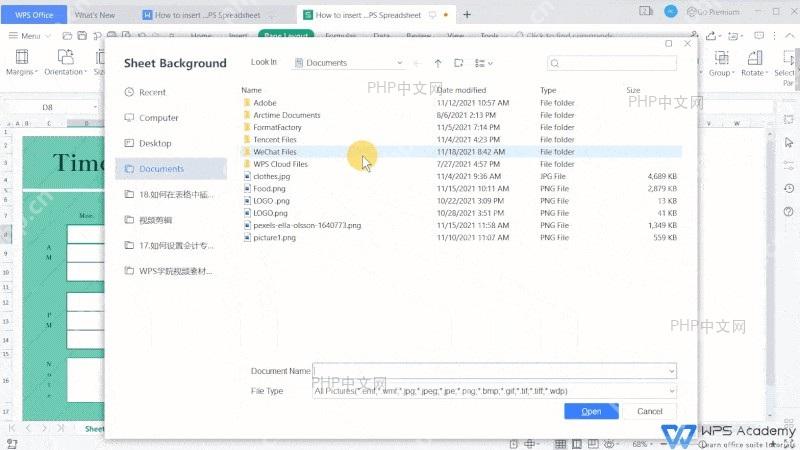Collapse the ribbon with the chevron
Screen dimensions: 800x450
789,36
